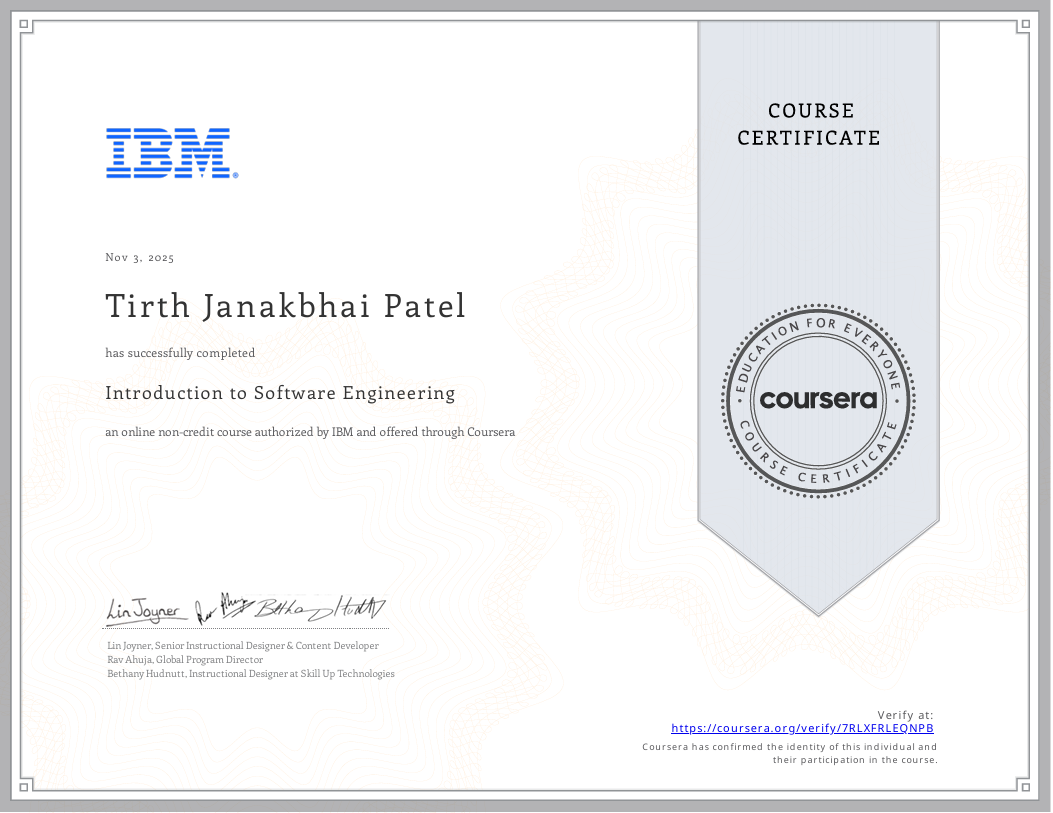Select the 'COURSE CERTIFICATE' heading
Viewport: 1053px width, 813px height.
(809, 124)
